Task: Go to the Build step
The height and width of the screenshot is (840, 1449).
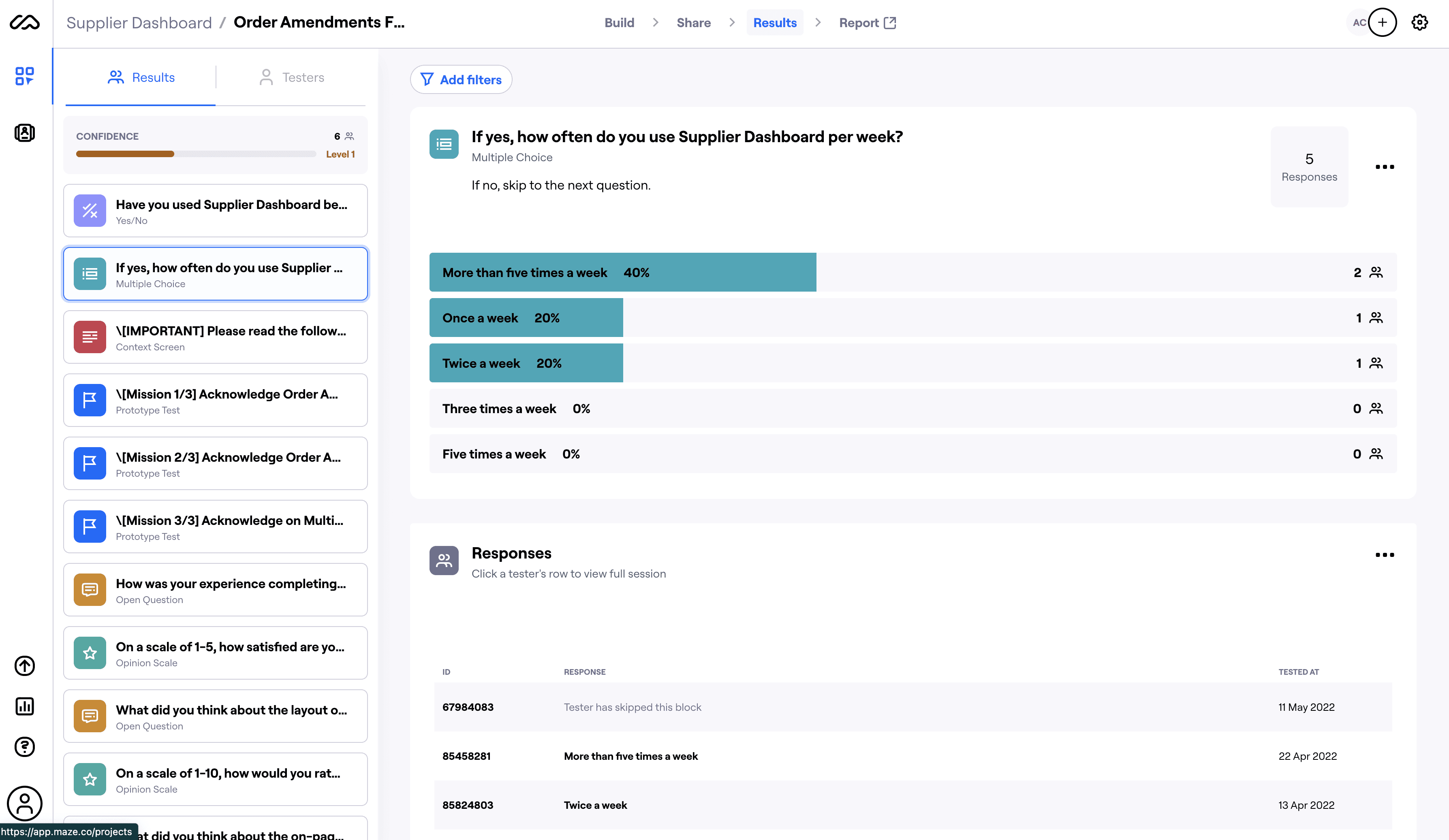Action: (619, 22)
